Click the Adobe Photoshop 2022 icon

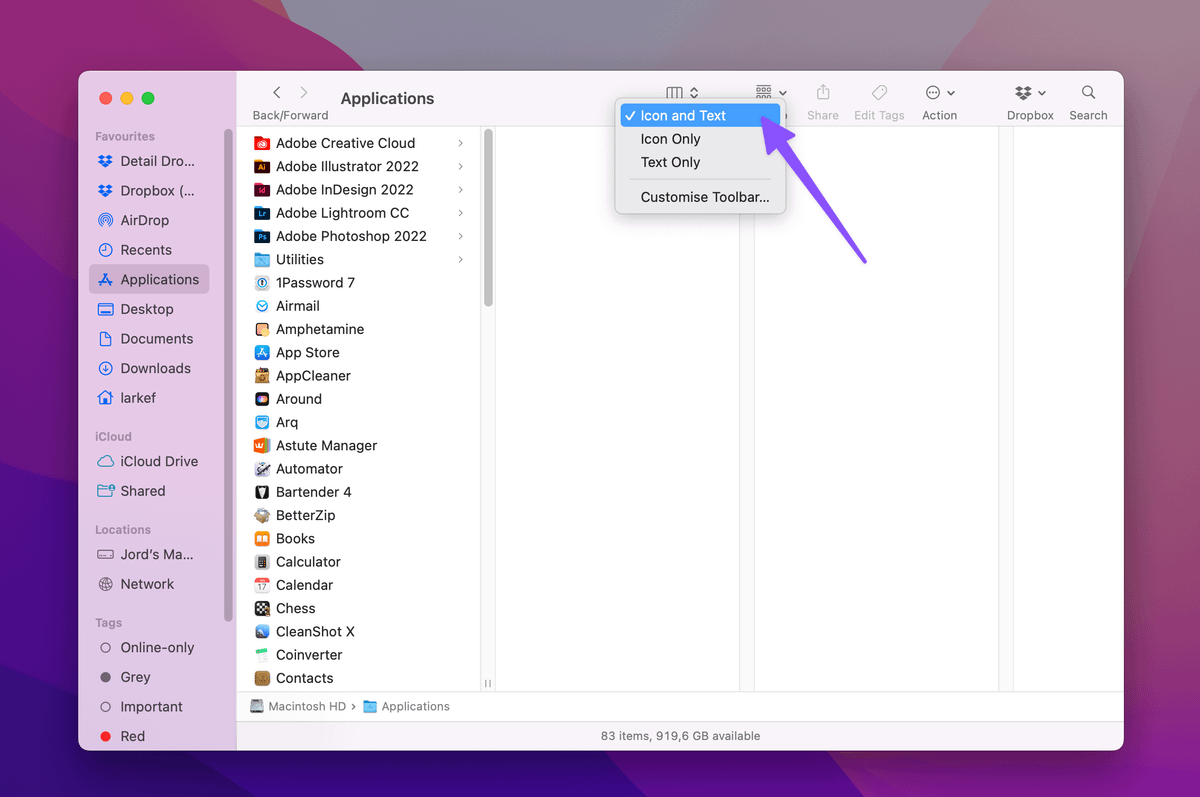coord(262,237)
